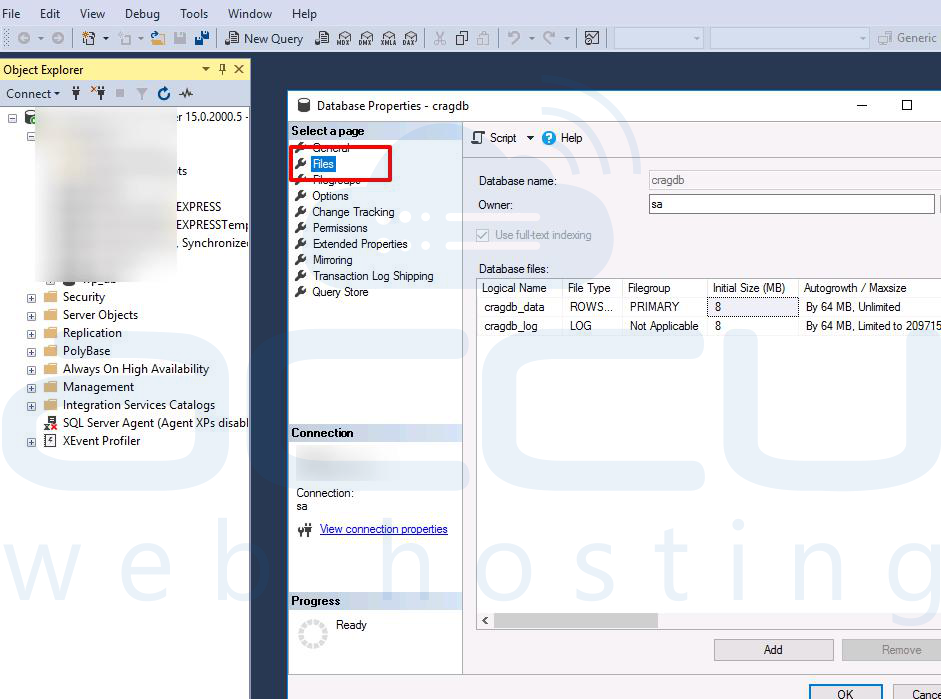
Task: Open a new MDX query window
Action: pos(344,36)
